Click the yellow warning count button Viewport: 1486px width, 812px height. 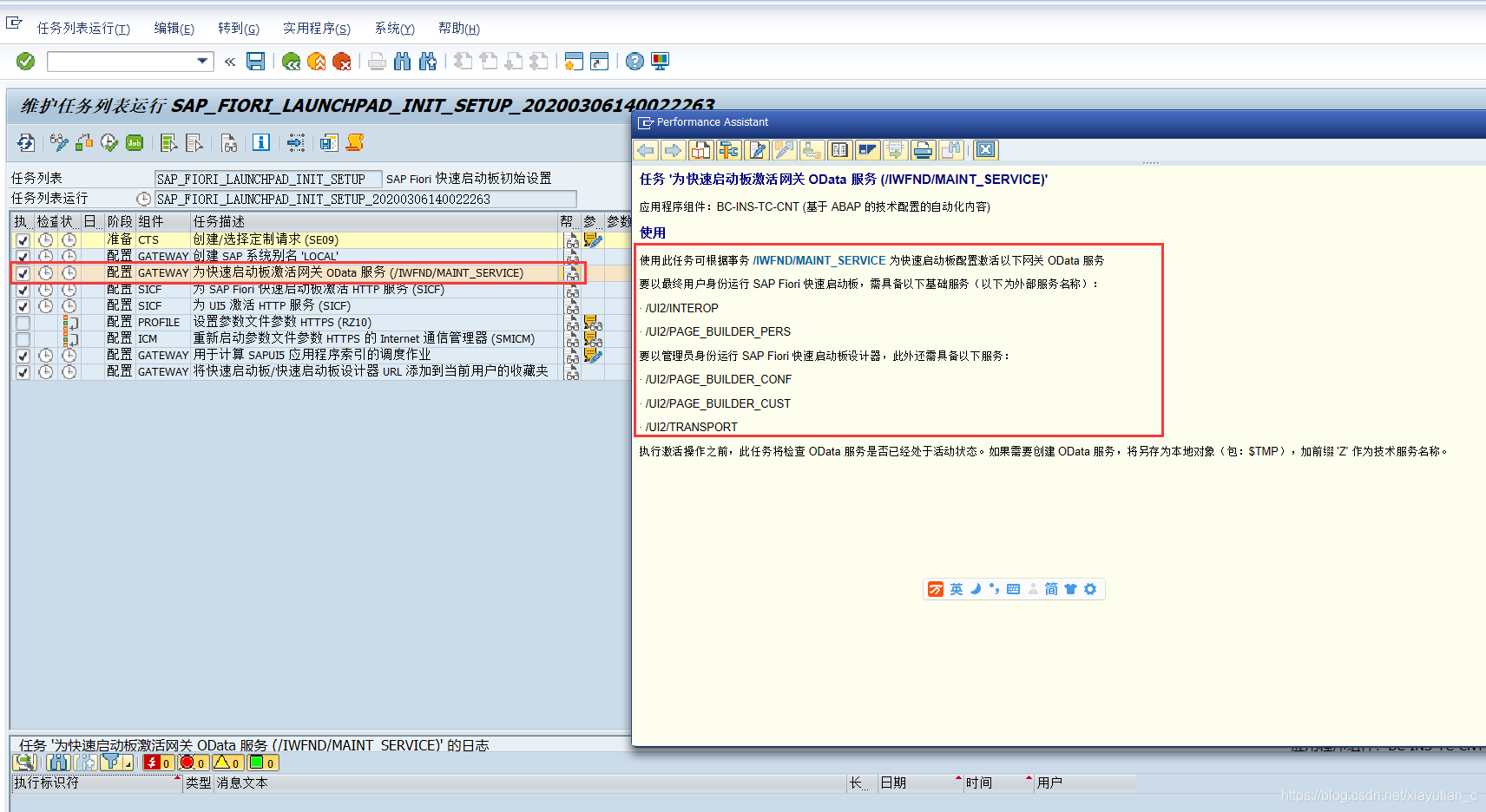(228, 763)
